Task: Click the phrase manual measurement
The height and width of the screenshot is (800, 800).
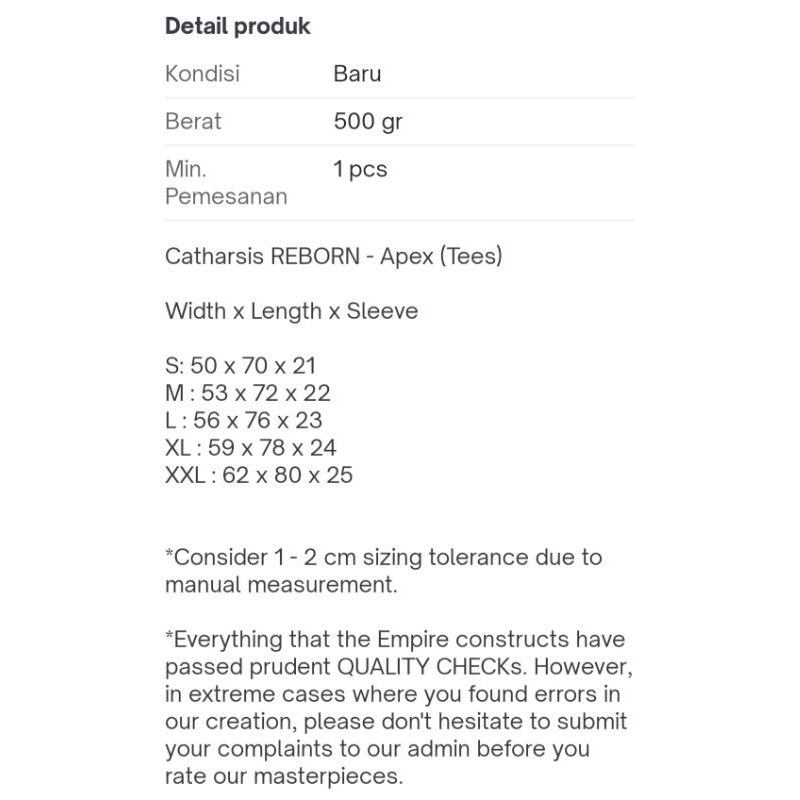Action: click(280, 585)
